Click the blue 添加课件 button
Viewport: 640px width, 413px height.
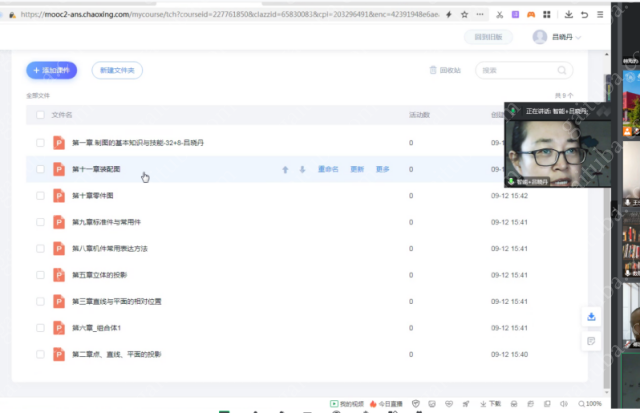[52, 70]
